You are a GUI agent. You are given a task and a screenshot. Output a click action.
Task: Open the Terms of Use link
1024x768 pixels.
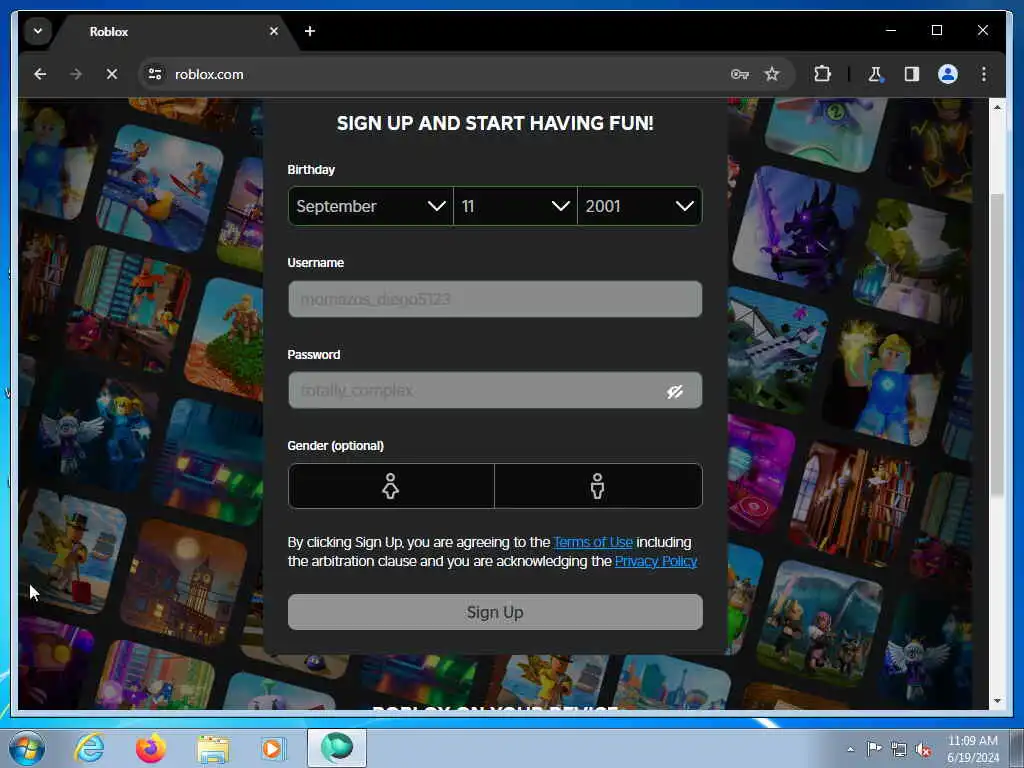[593, 542]
